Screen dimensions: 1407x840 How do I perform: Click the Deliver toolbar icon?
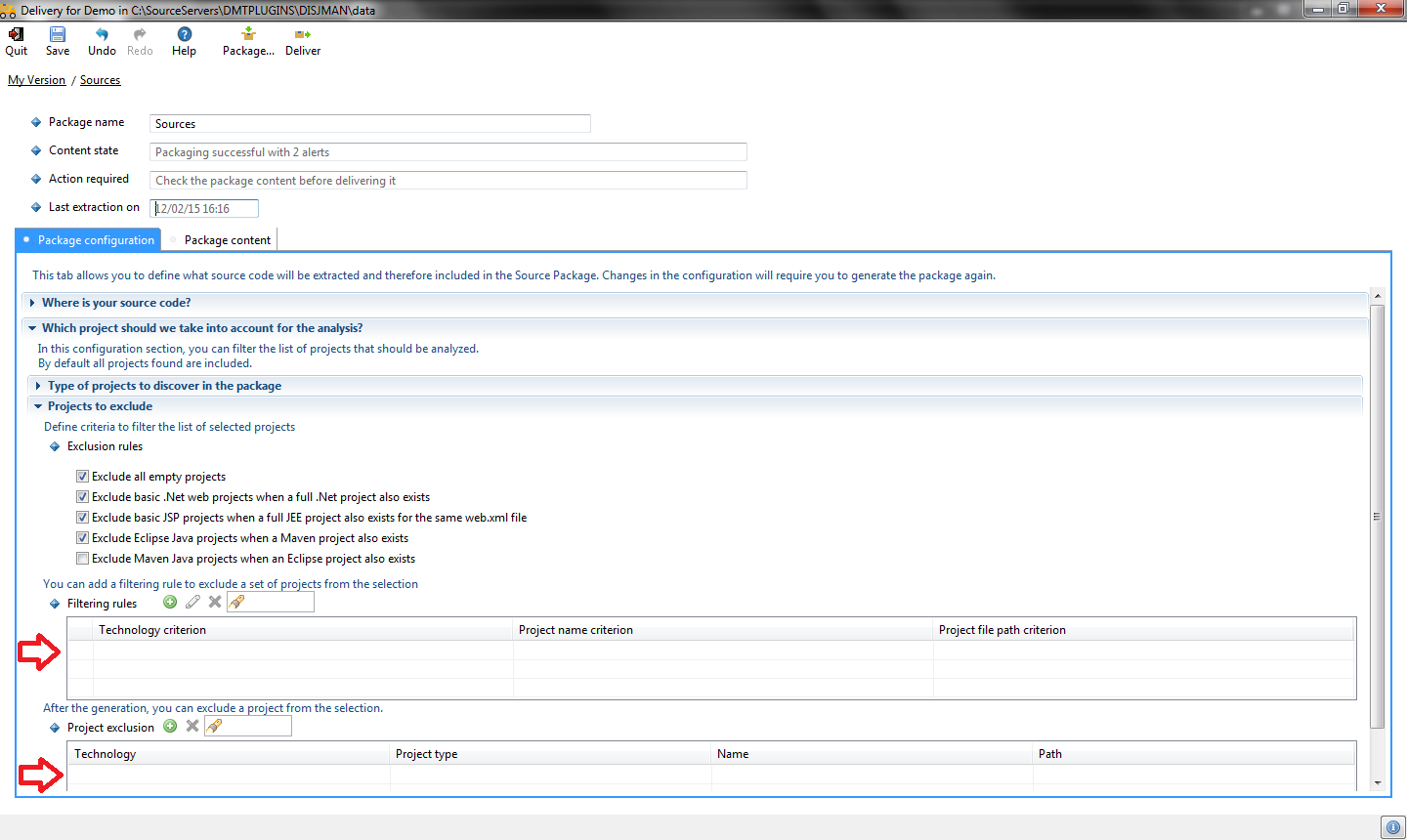[303, 35]
